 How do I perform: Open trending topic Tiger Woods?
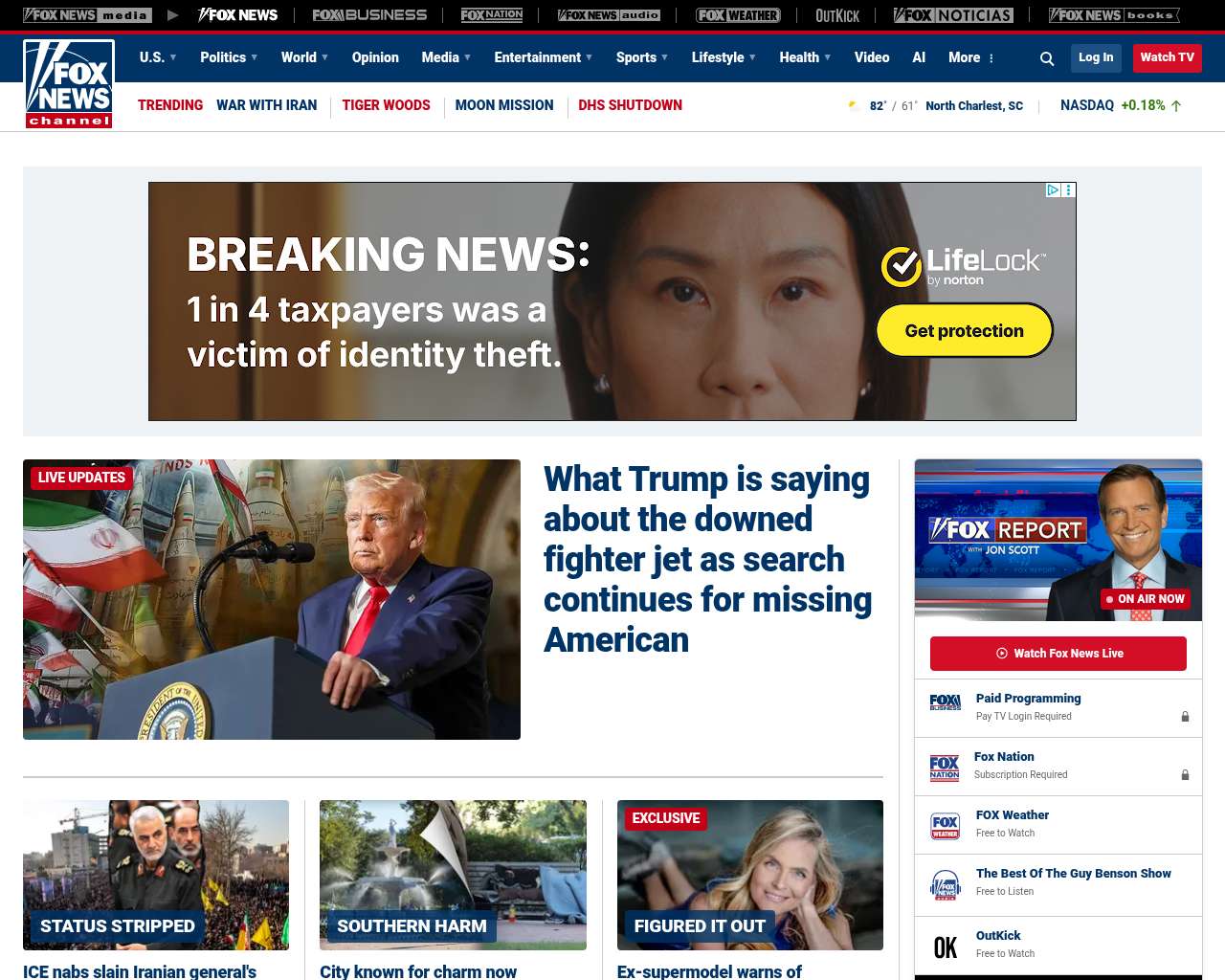click(386, 105)
